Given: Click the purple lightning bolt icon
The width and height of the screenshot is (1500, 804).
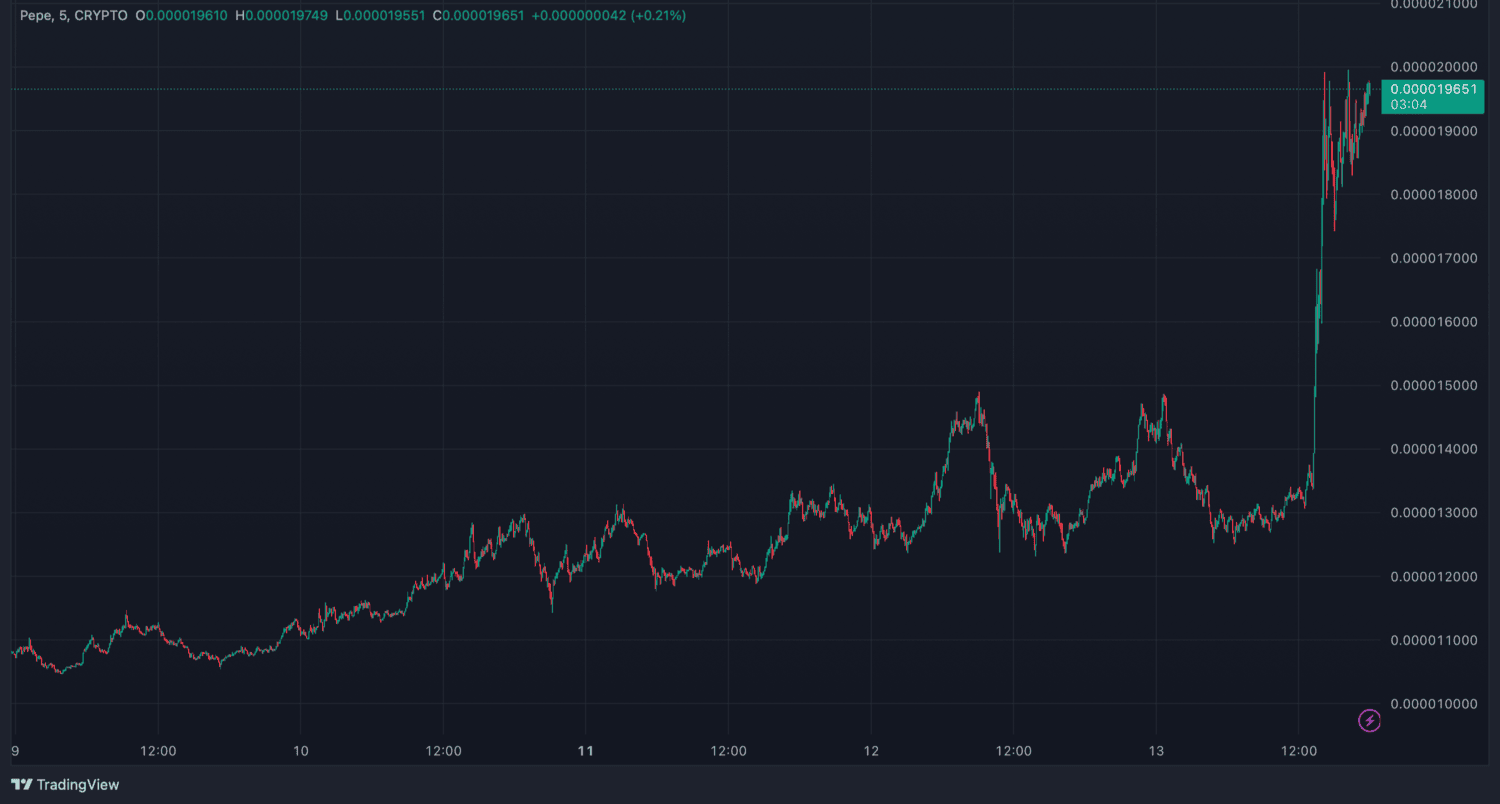Looking at the screenshot, I should click(x=1369, y=720).
